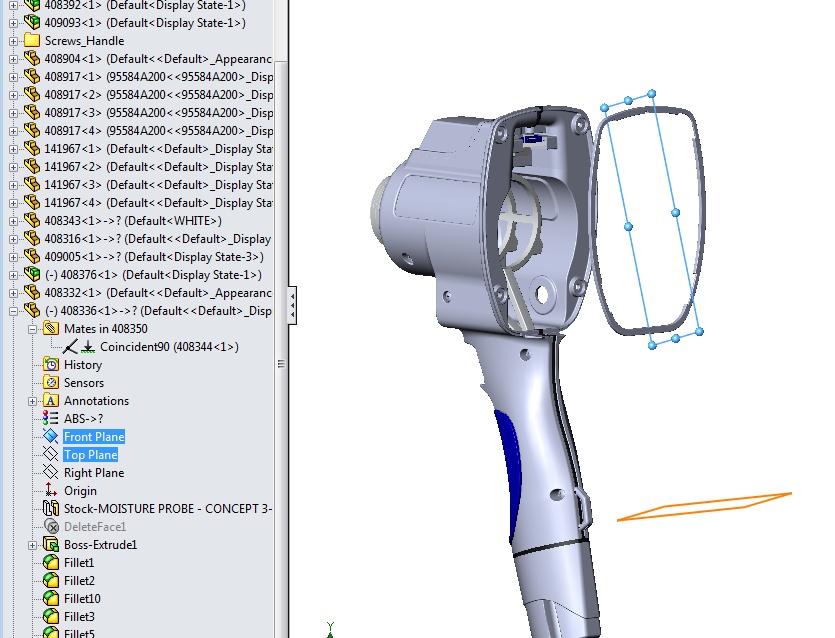Expand the Screws_Handle folder
835x638 pixels.
click(x=13, y=41)
